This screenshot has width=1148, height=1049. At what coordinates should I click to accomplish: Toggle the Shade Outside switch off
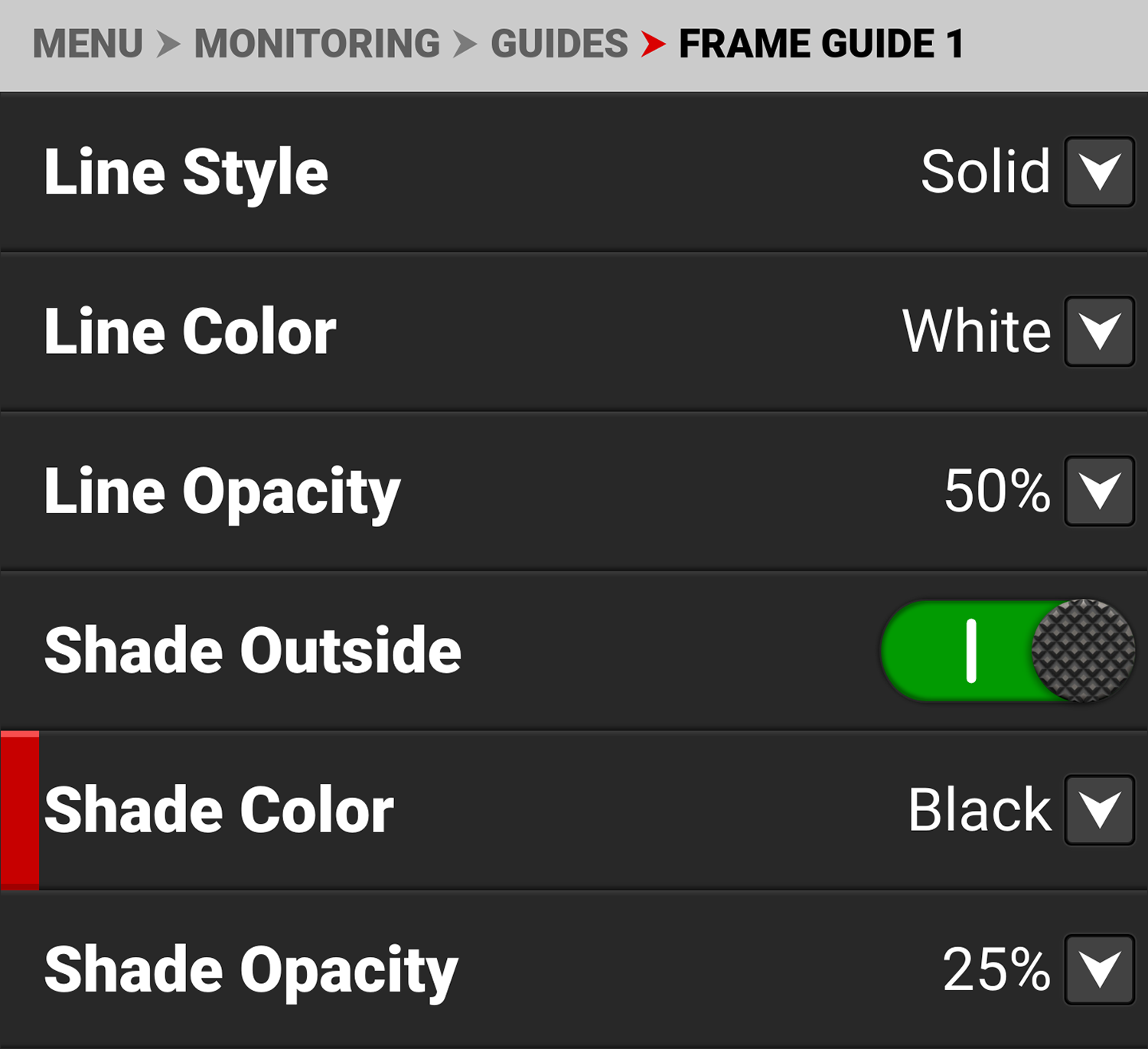[x=1007, y=651]
